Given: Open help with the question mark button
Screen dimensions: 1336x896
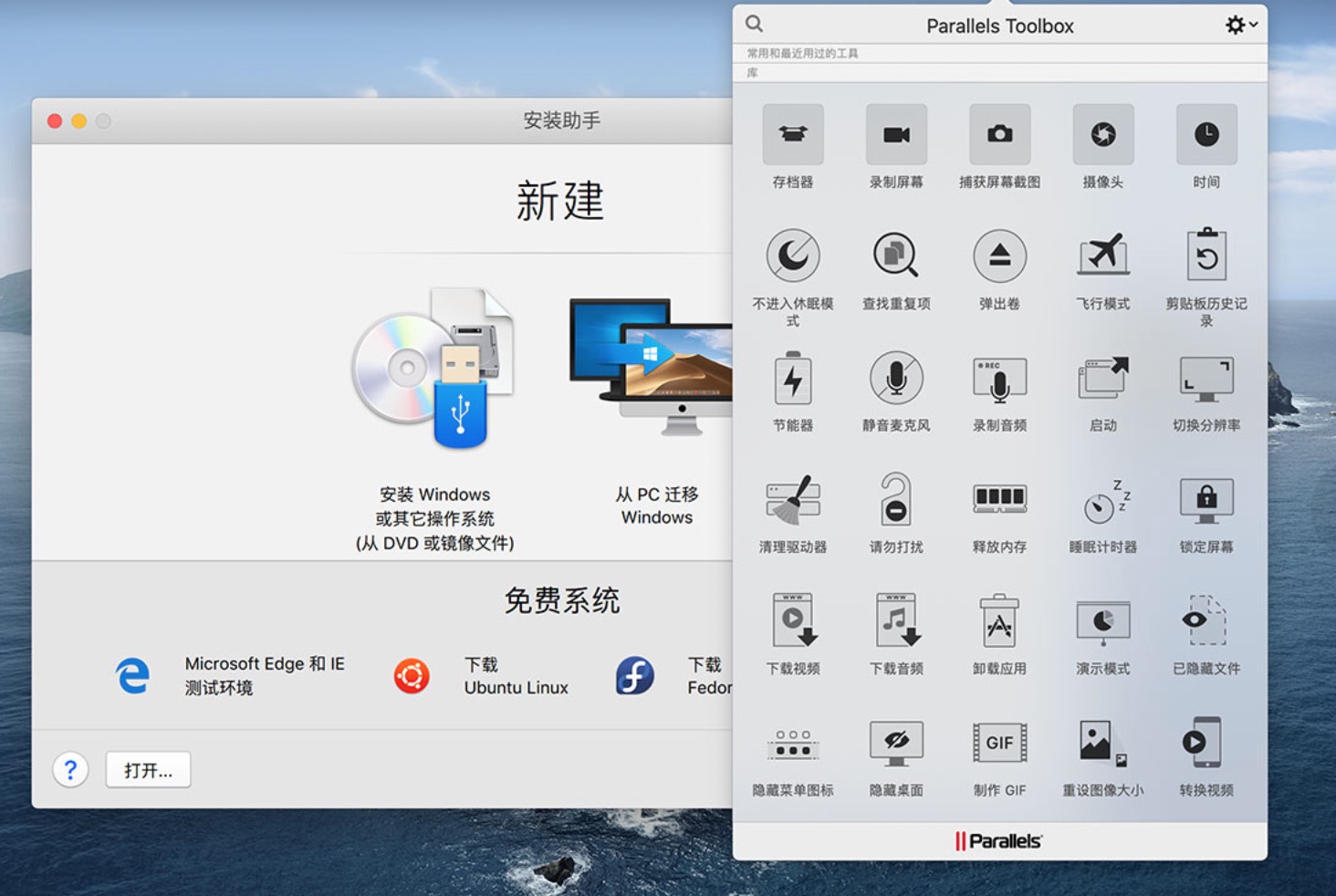Looking at the screenshot, I should 70,770.
